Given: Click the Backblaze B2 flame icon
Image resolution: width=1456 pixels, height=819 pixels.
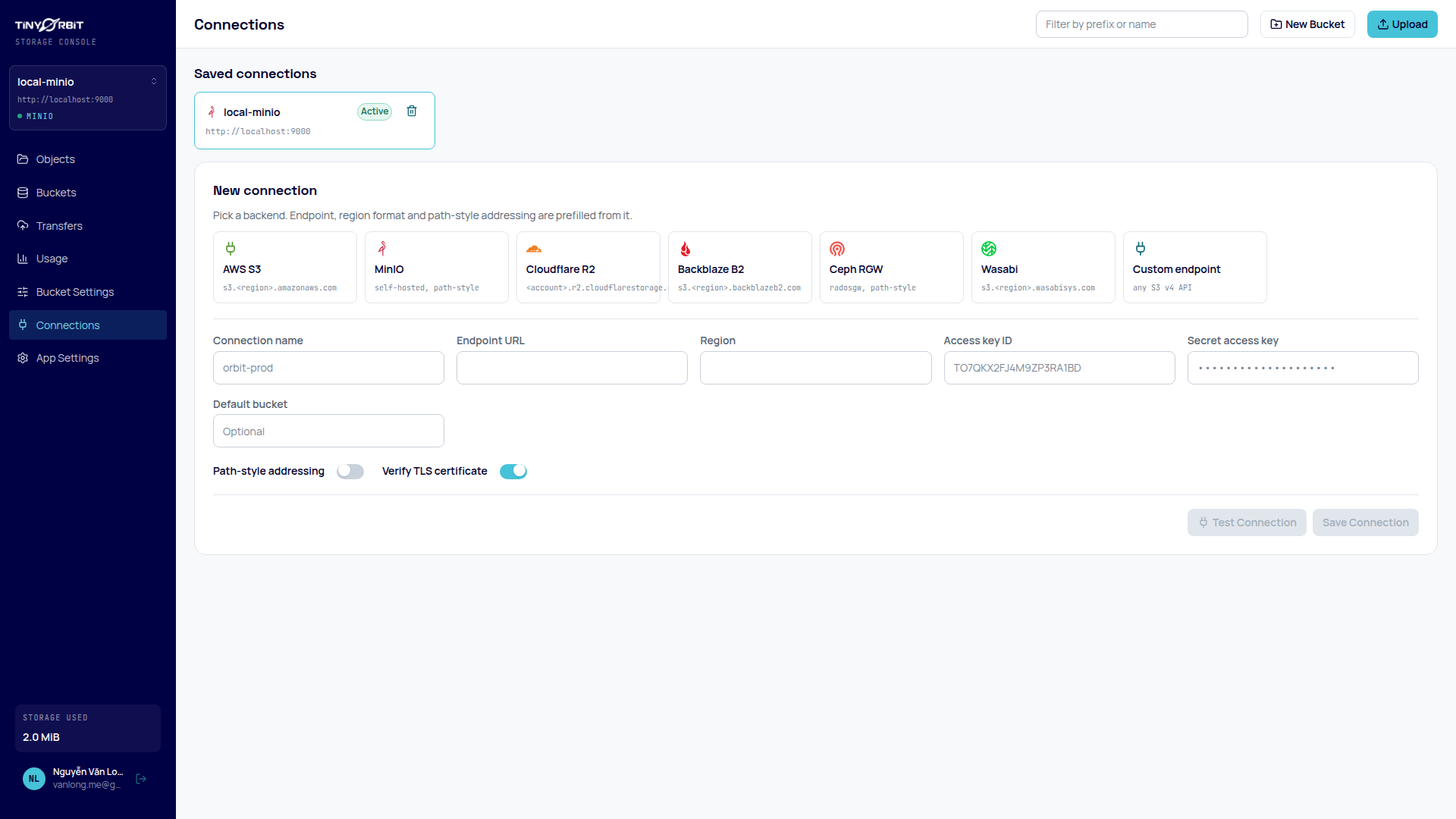Looking at the screenshot, I should coord(686,249).
